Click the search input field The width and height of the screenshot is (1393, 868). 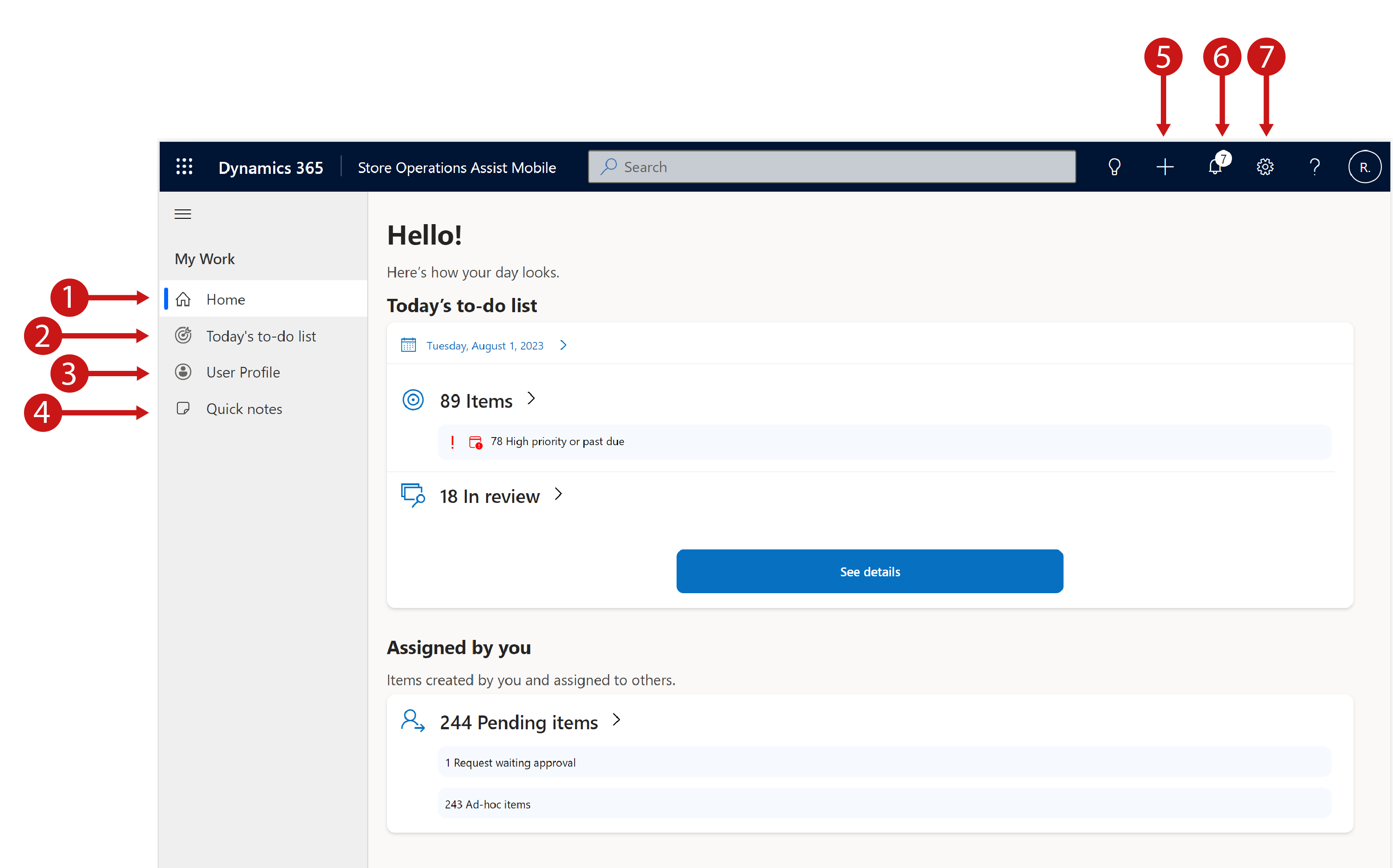(832, 166)
